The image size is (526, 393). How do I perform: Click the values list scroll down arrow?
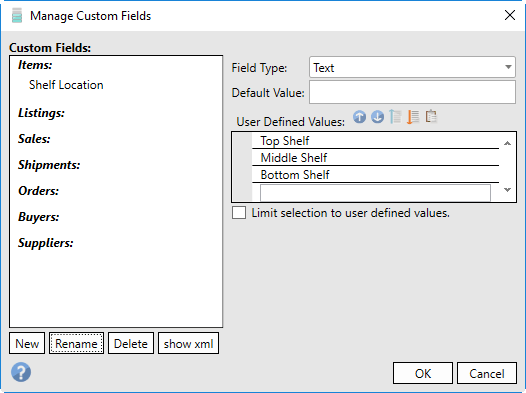507,190
